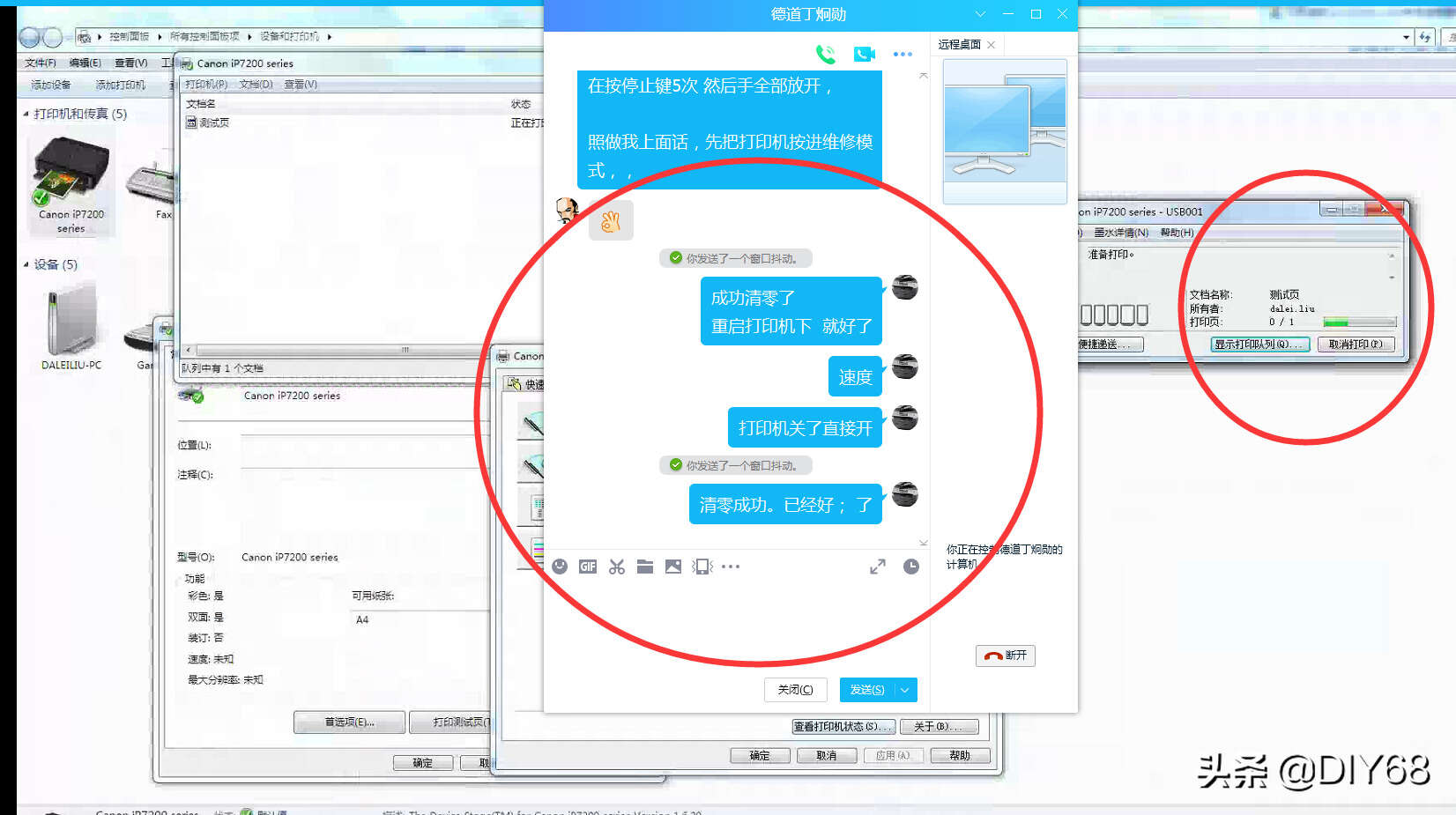Click the 关闭(C) button
The width and height of the screenshot is (1456, 815).
795,690
